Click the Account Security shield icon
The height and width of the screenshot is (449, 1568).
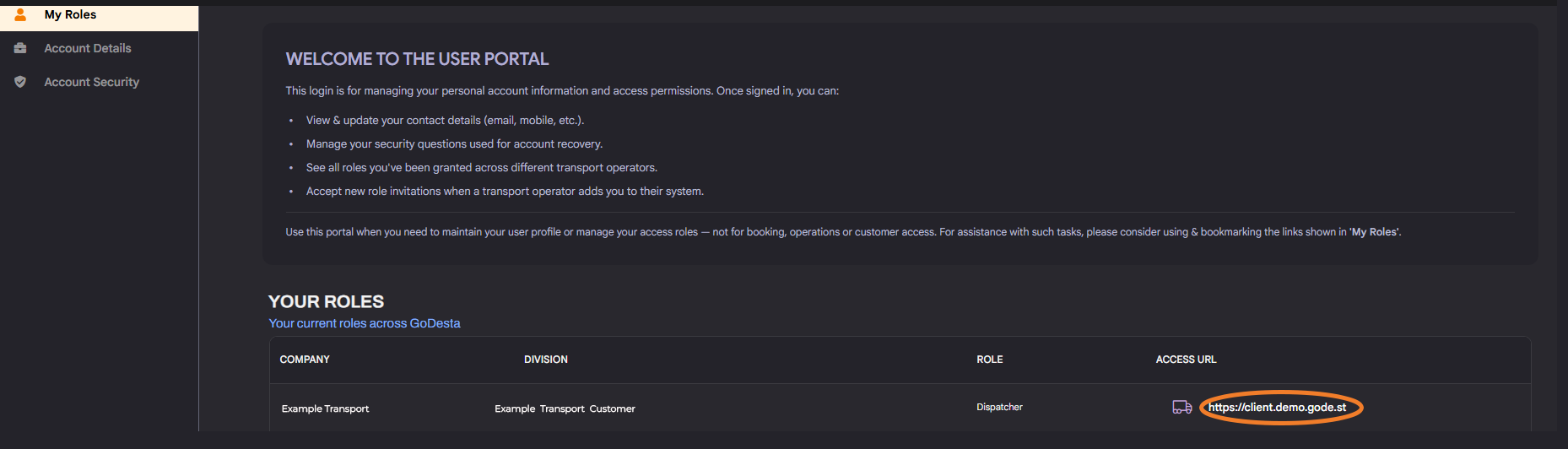point(20,82)
